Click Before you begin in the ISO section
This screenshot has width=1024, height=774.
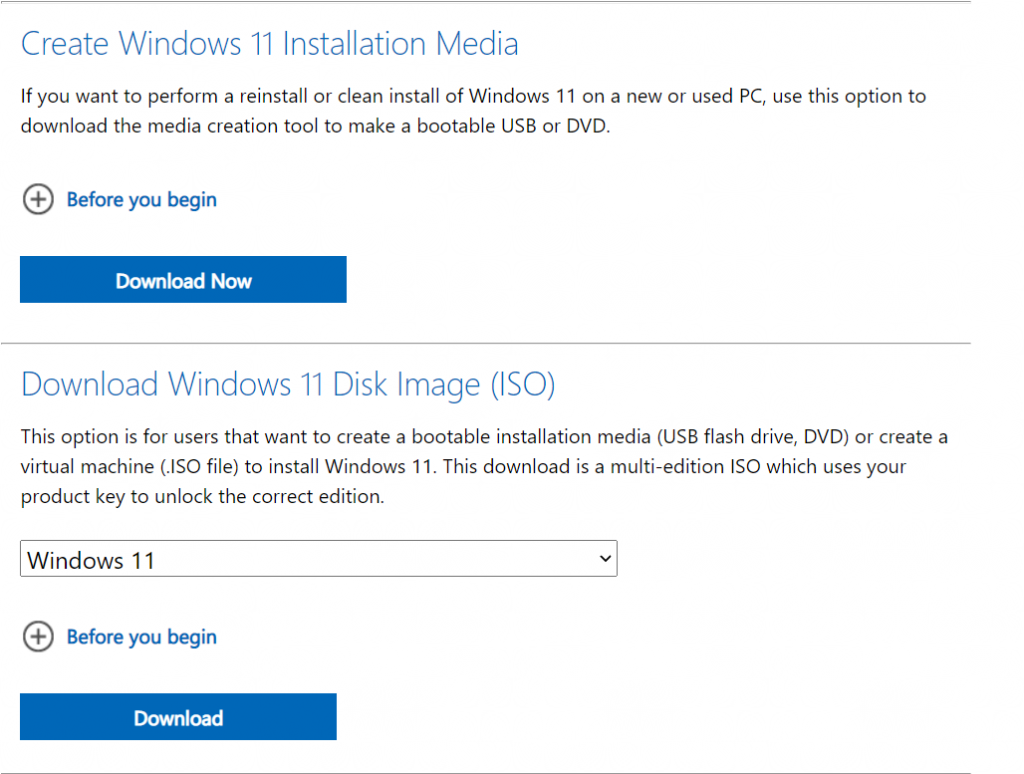(141, 637)
